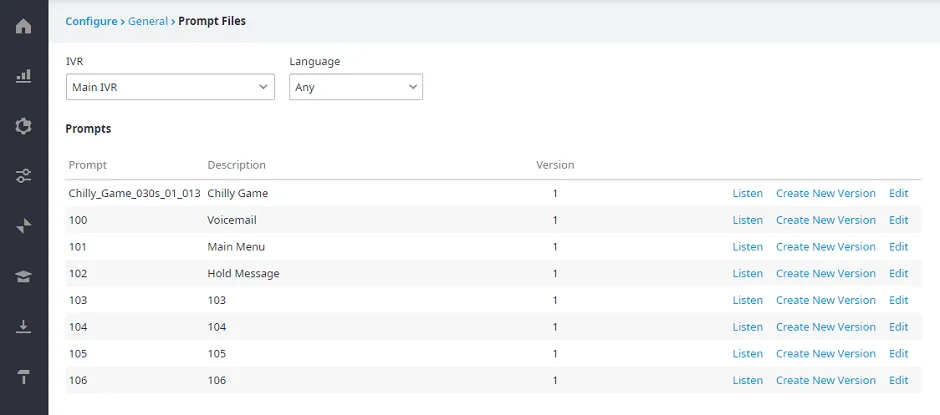Image resolution: width=940 pixels, height=415 pixels.
Task: Select the Main Menu description cell
Action: click(x=236, y=246)
